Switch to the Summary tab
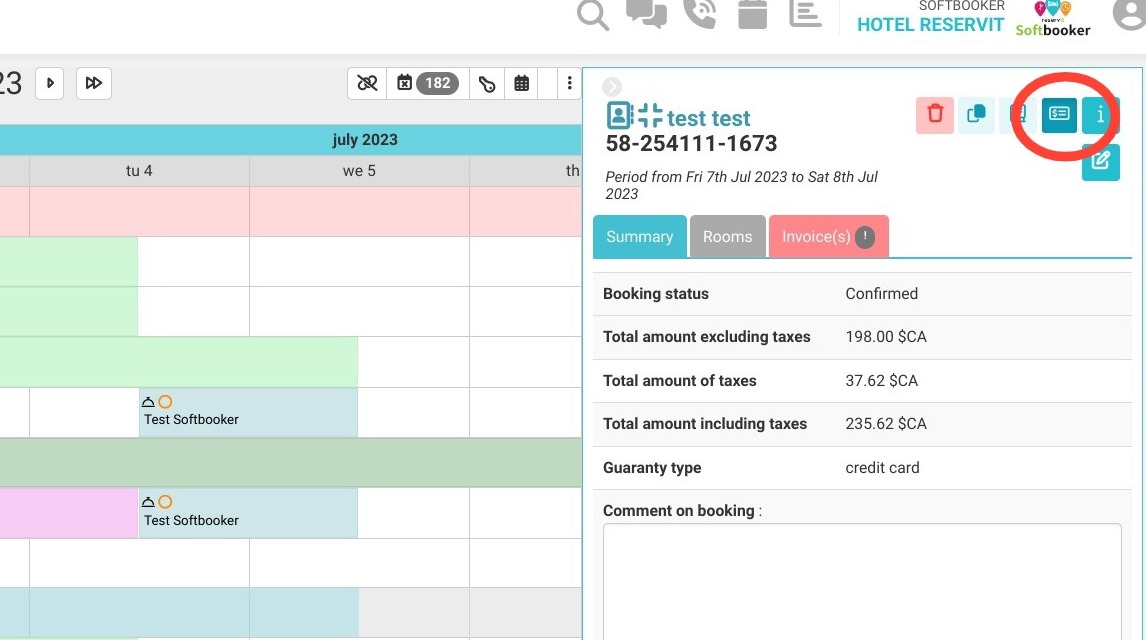 pyautogui.click(x=640, y=237)
